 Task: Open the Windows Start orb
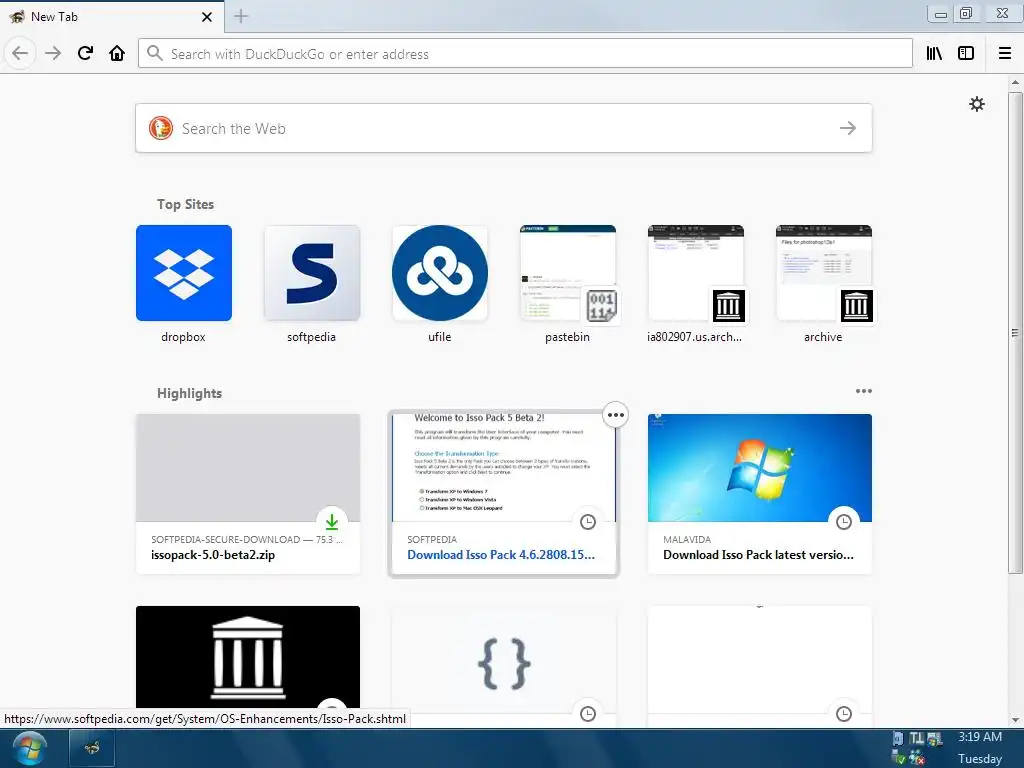coord(29,749)
